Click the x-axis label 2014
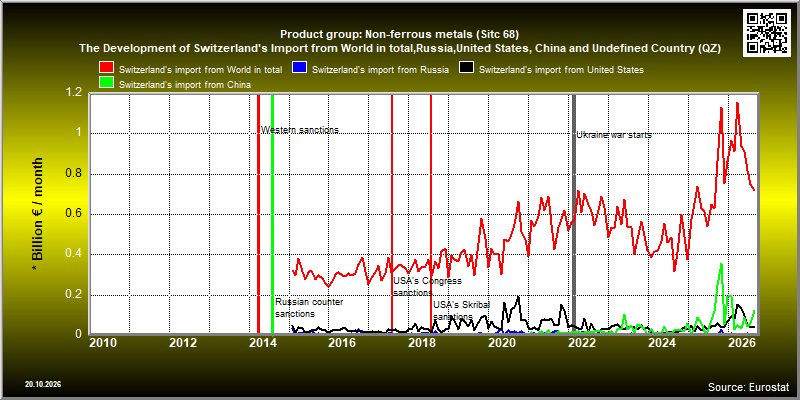 click(x=262, y=342)
